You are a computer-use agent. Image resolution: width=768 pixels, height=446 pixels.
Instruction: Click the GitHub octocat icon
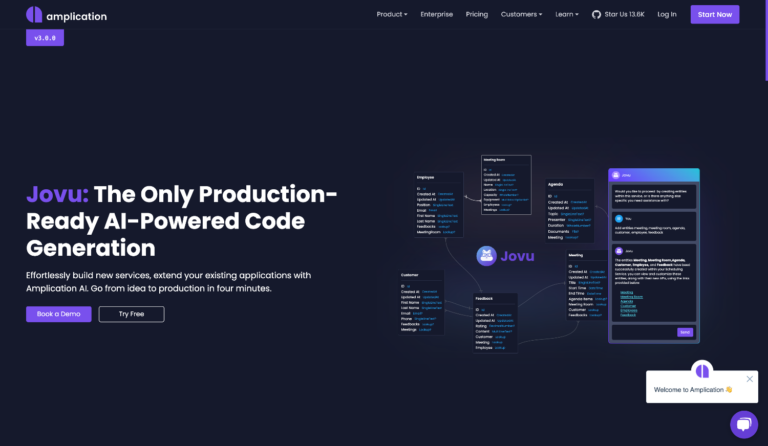click(x=596, y=15)
